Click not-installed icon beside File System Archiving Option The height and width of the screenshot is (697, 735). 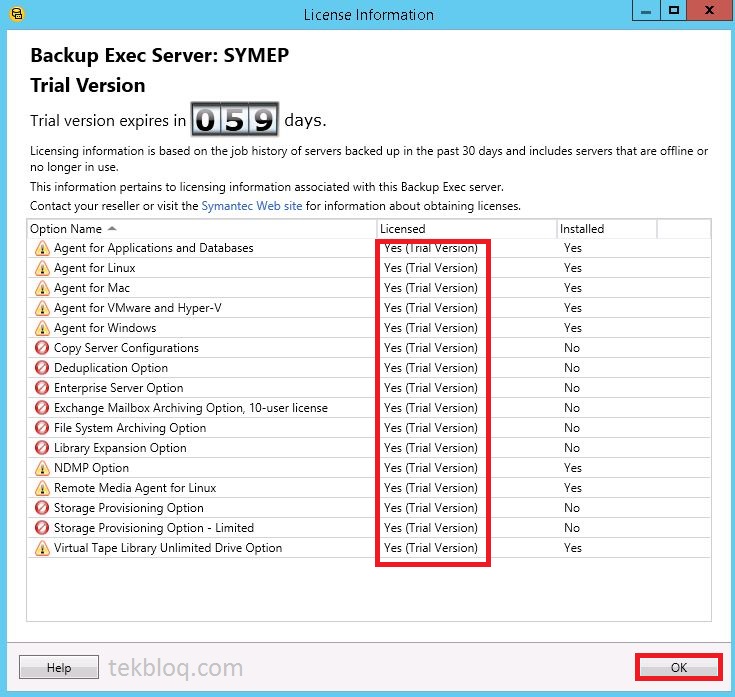[x=42, y=428]
